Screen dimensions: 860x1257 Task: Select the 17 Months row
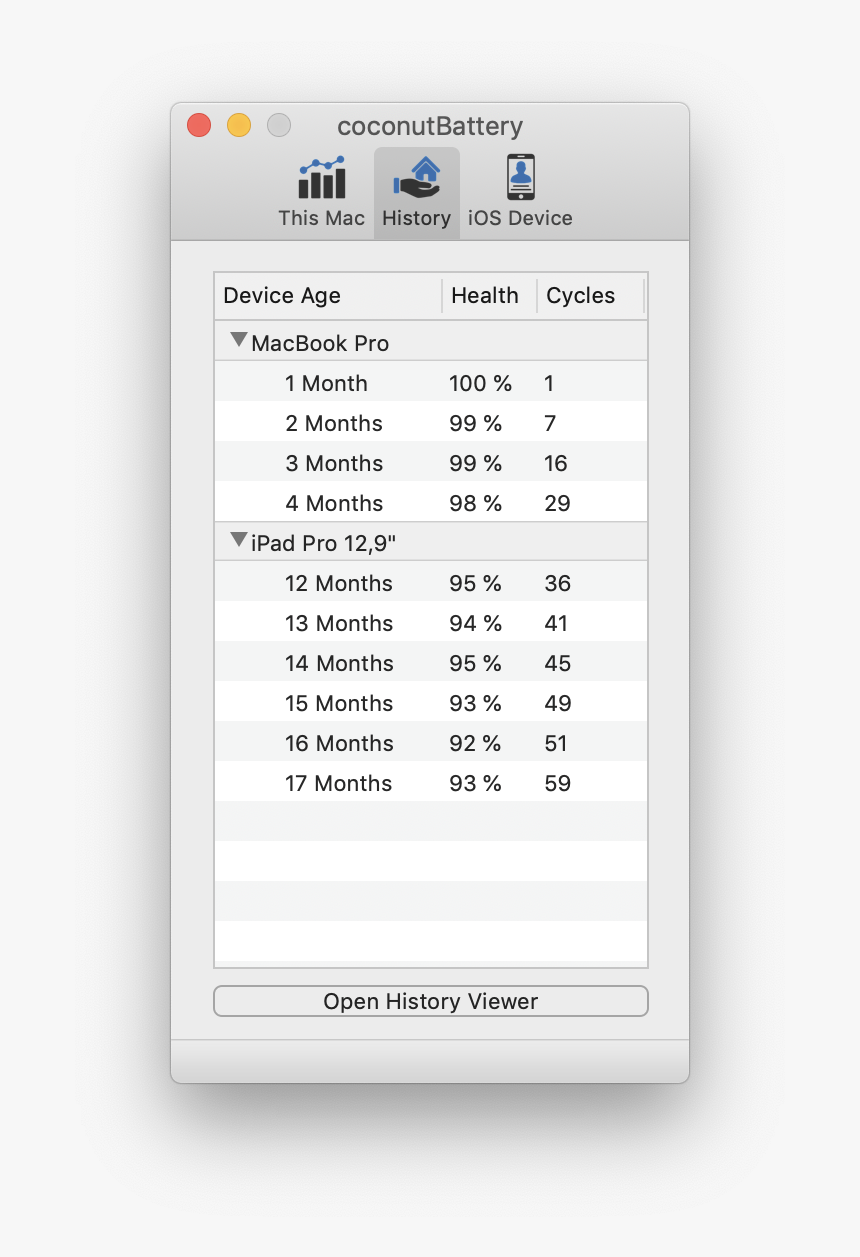(x=431, y=783)
